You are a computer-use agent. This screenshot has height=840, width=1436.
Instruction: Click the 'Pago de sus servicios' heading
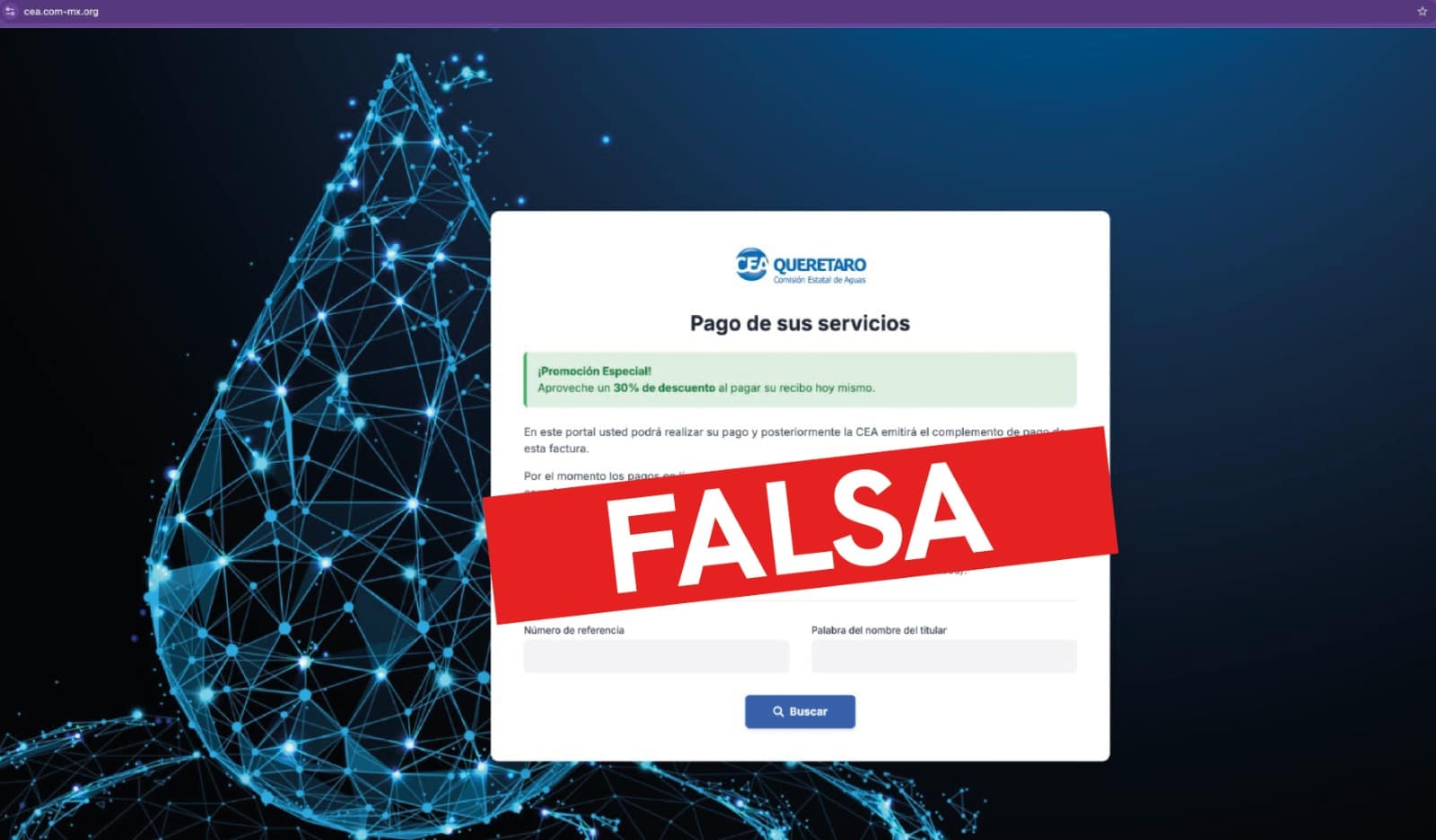click(x=800, y=323)
